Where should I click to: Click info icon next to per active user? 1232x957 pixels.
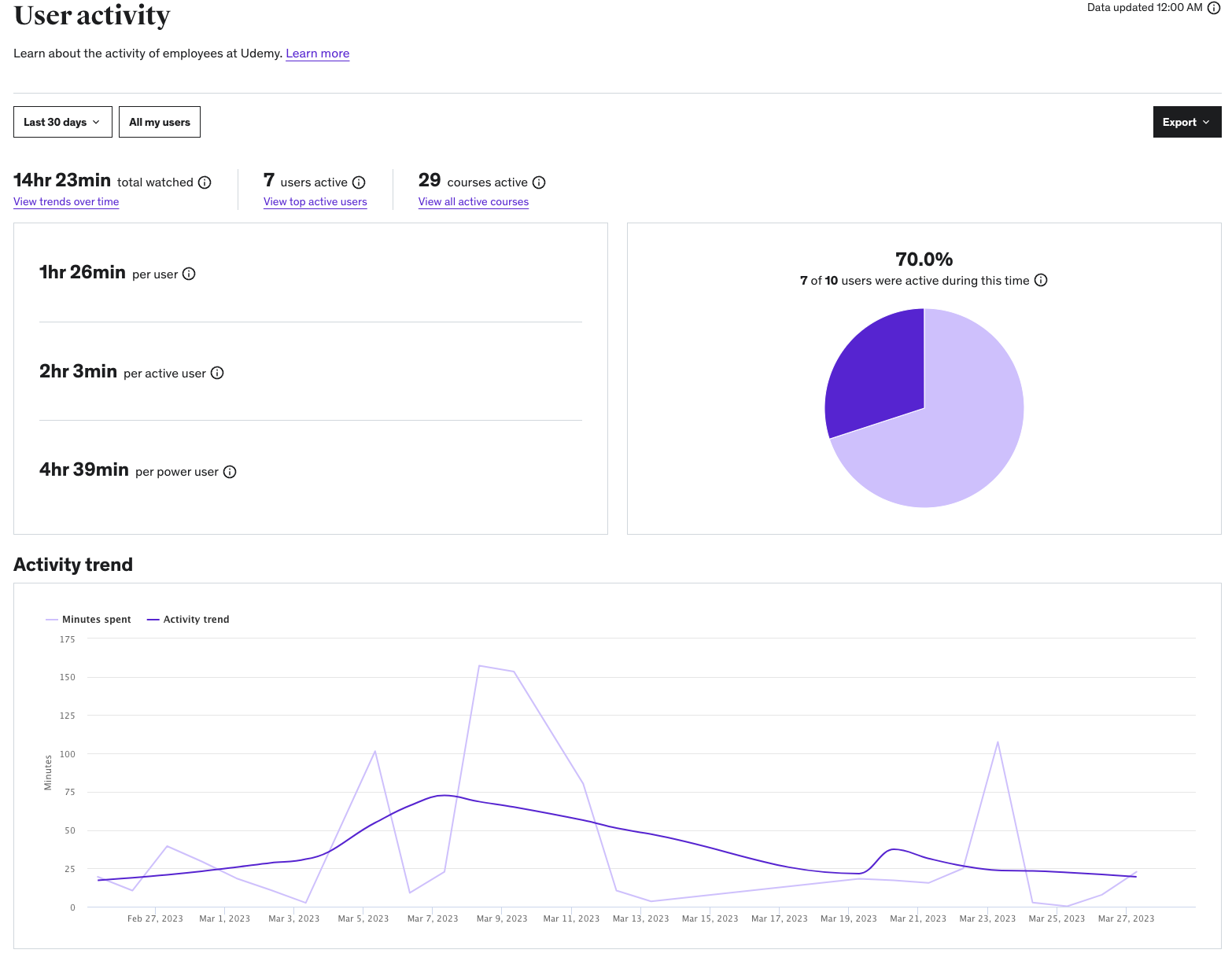click(217, 373)
